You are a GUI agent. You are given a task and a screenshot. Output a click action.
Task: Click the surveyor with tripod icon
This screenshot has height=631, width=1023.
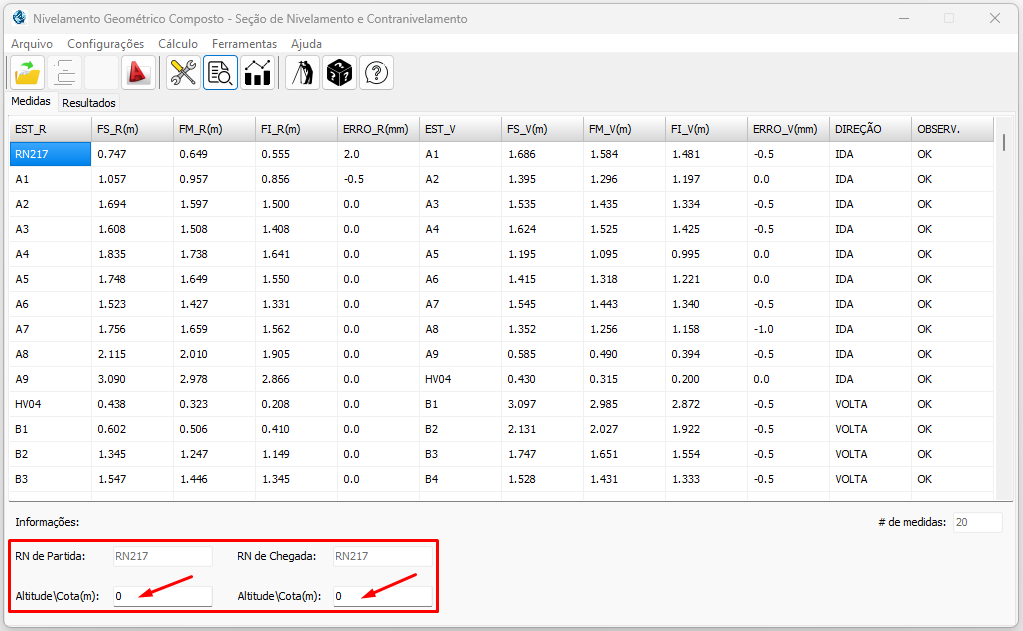click(302, 73)
